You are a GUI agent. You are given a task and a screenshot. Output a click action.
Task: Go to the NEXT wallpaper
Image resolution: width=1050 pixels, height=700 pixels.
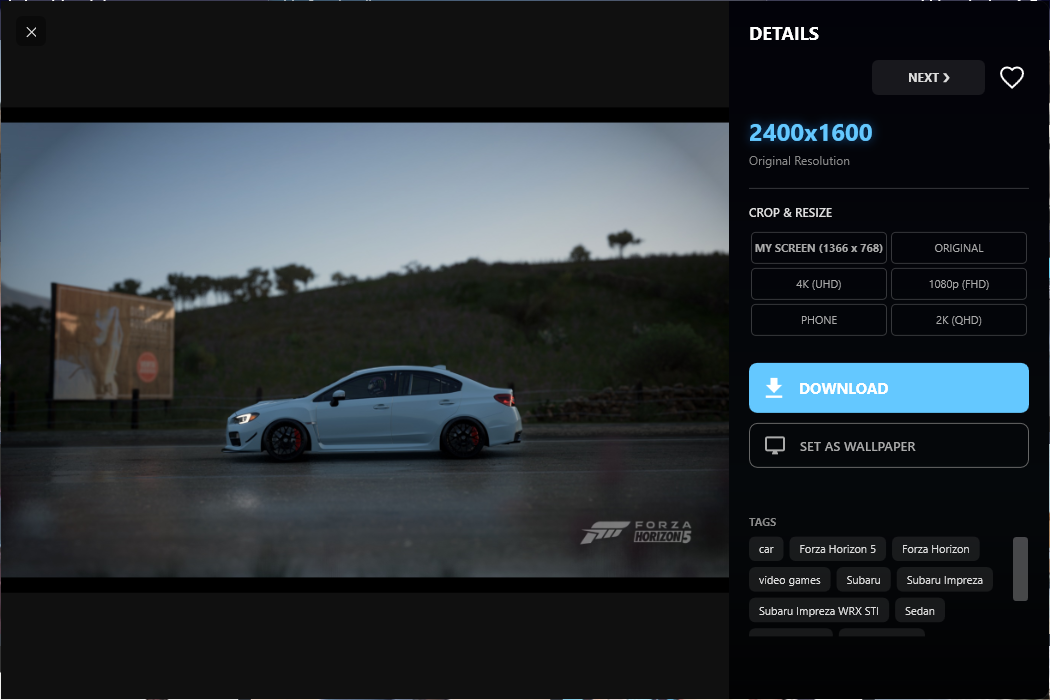coord(928,78)
